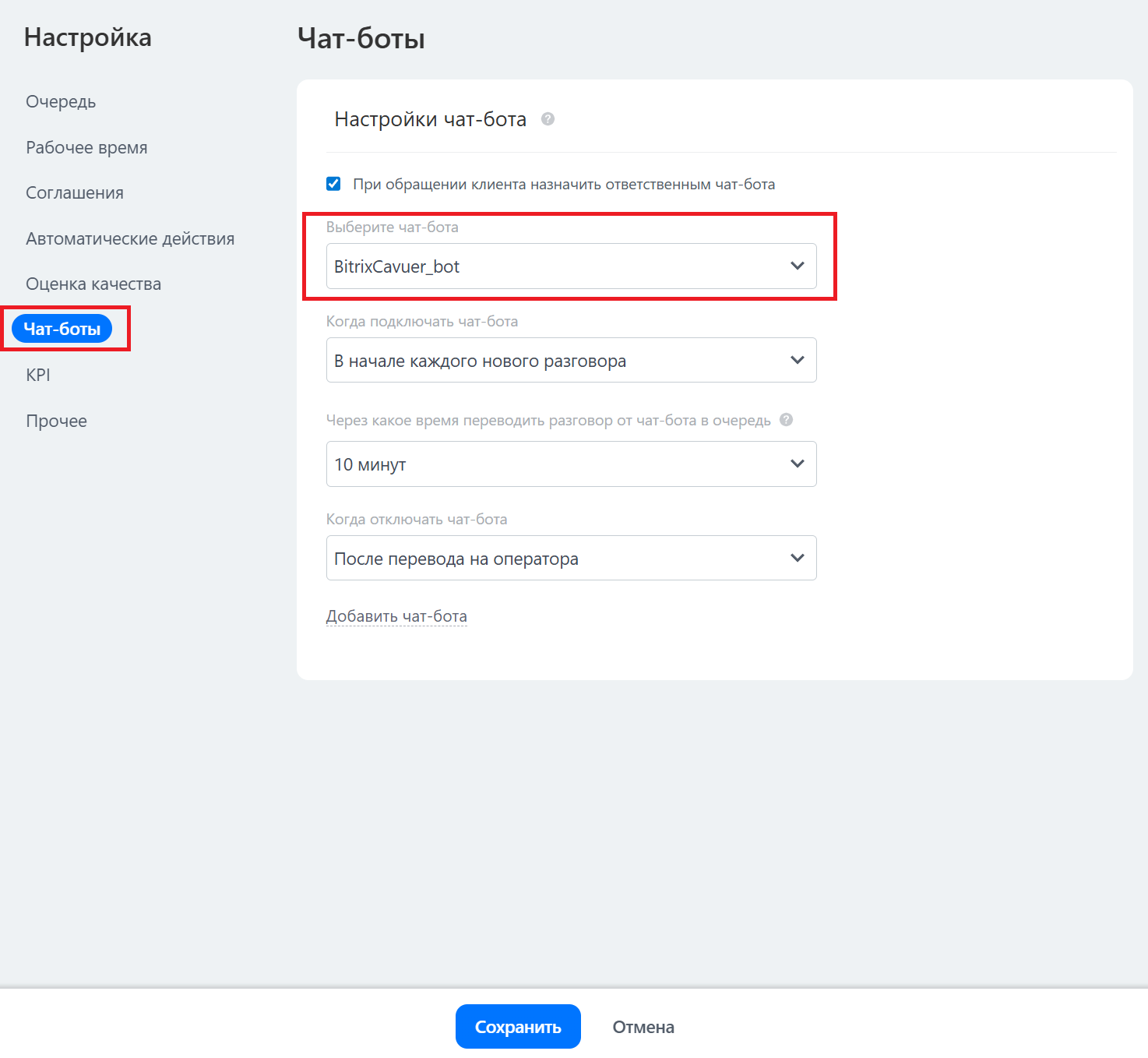Click help icon beside queue transfer time label
The height and width of the screenshot is (1058, 1148).
pyautogui.click(x=786, y=420)
